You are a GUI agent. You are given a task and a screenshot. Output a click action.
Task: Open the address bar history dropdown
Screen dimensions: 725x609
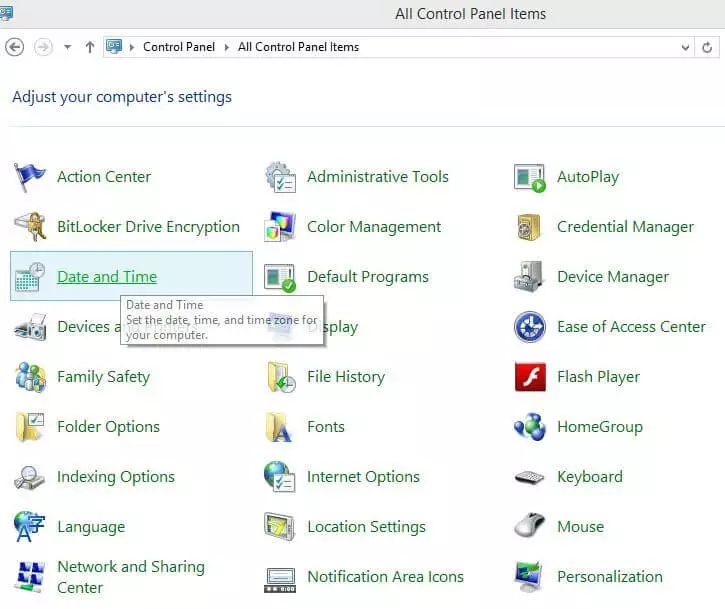[685, 47]
